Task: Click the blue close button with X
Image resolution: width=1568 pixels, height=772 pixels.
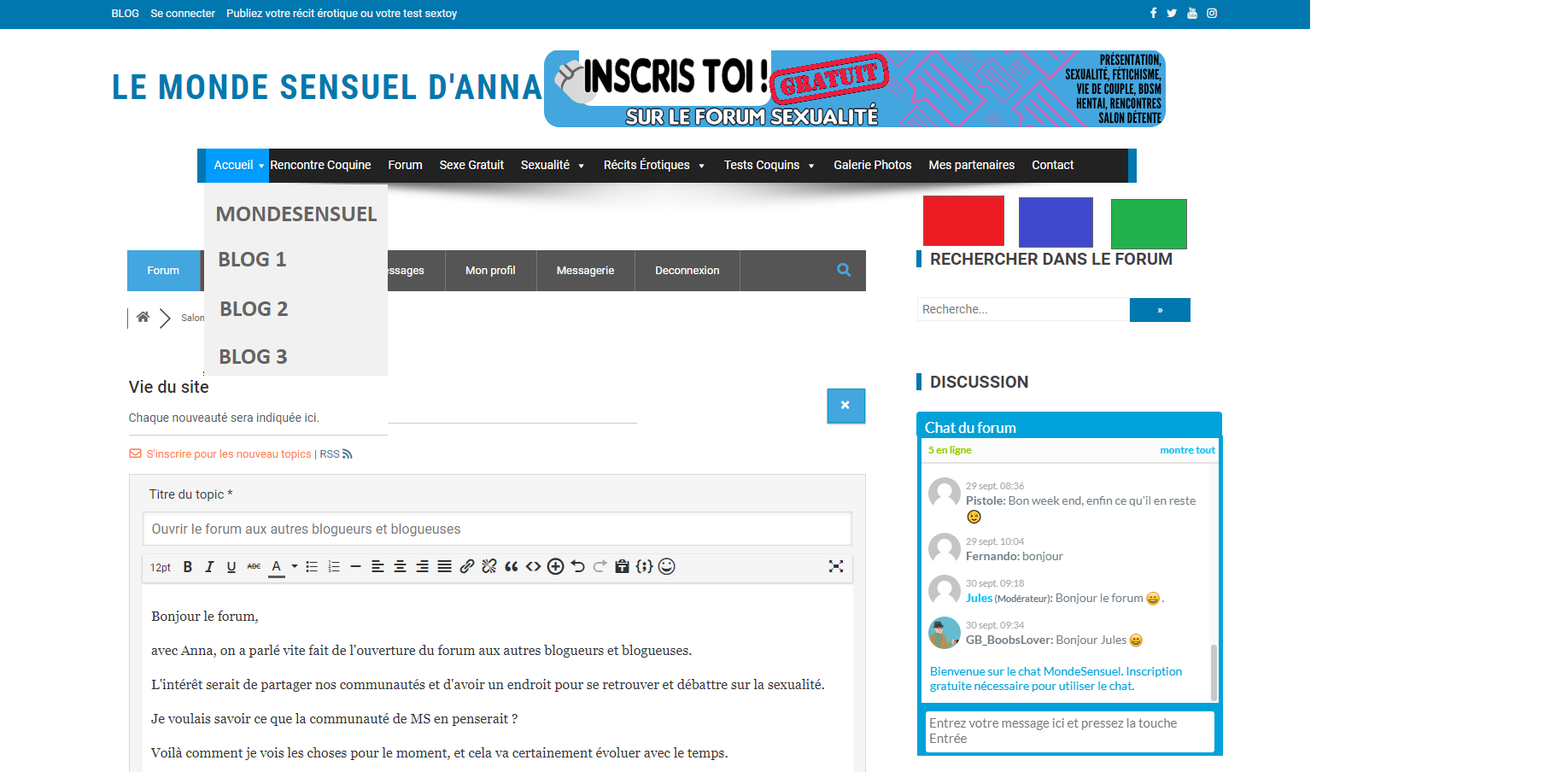Action: pyautogui.click(x=845, y=406)
